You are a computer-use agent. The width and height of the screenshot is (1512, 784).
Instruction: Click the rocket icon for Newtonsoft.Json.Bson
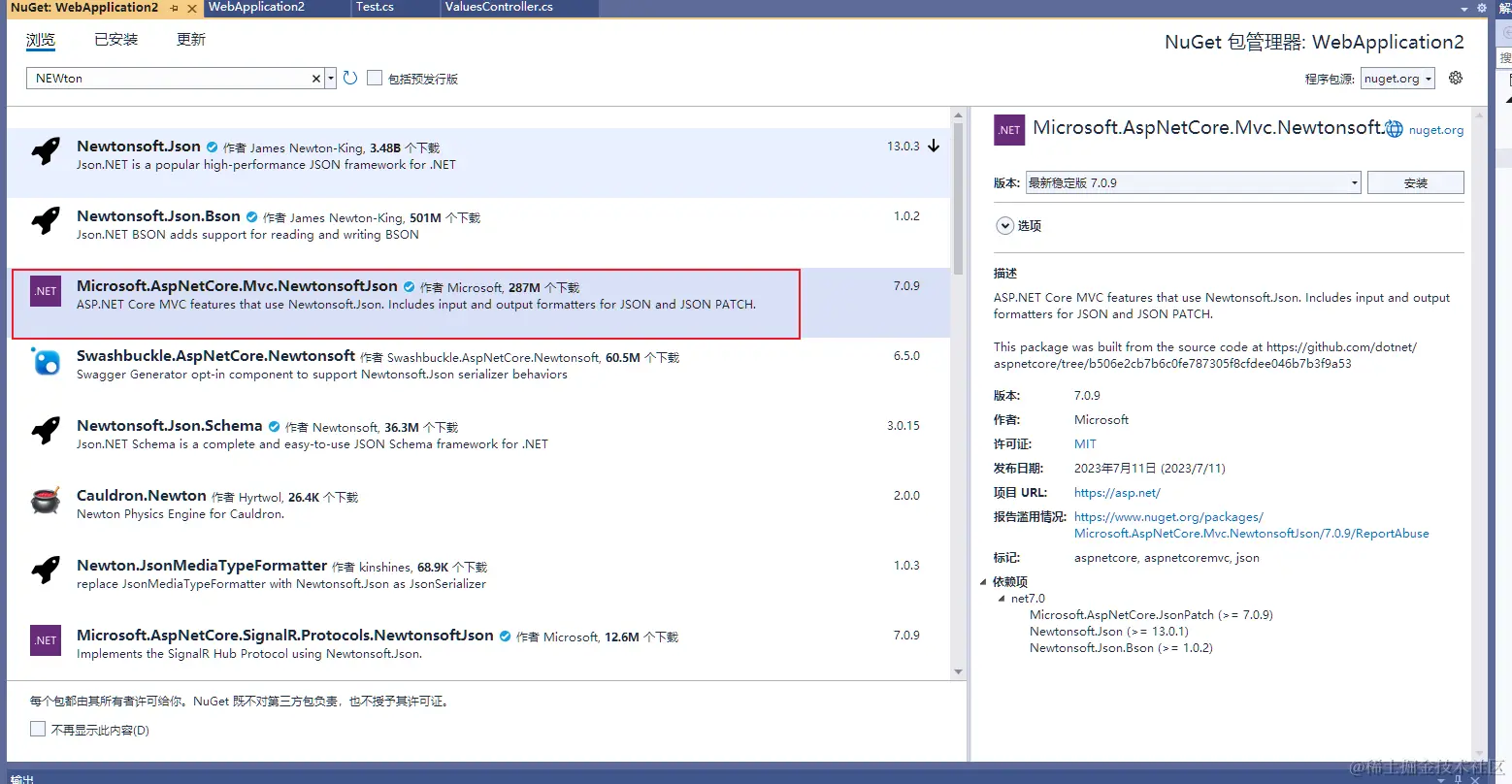(46, 221)
